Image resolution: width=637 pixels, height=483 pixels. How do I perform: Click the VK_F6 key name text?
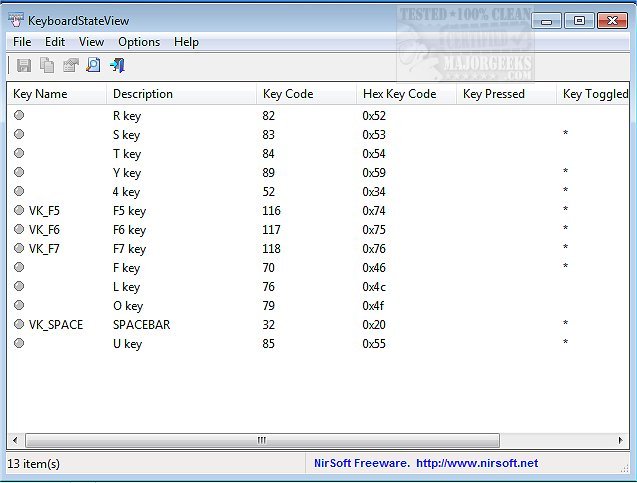click(44, 230)
